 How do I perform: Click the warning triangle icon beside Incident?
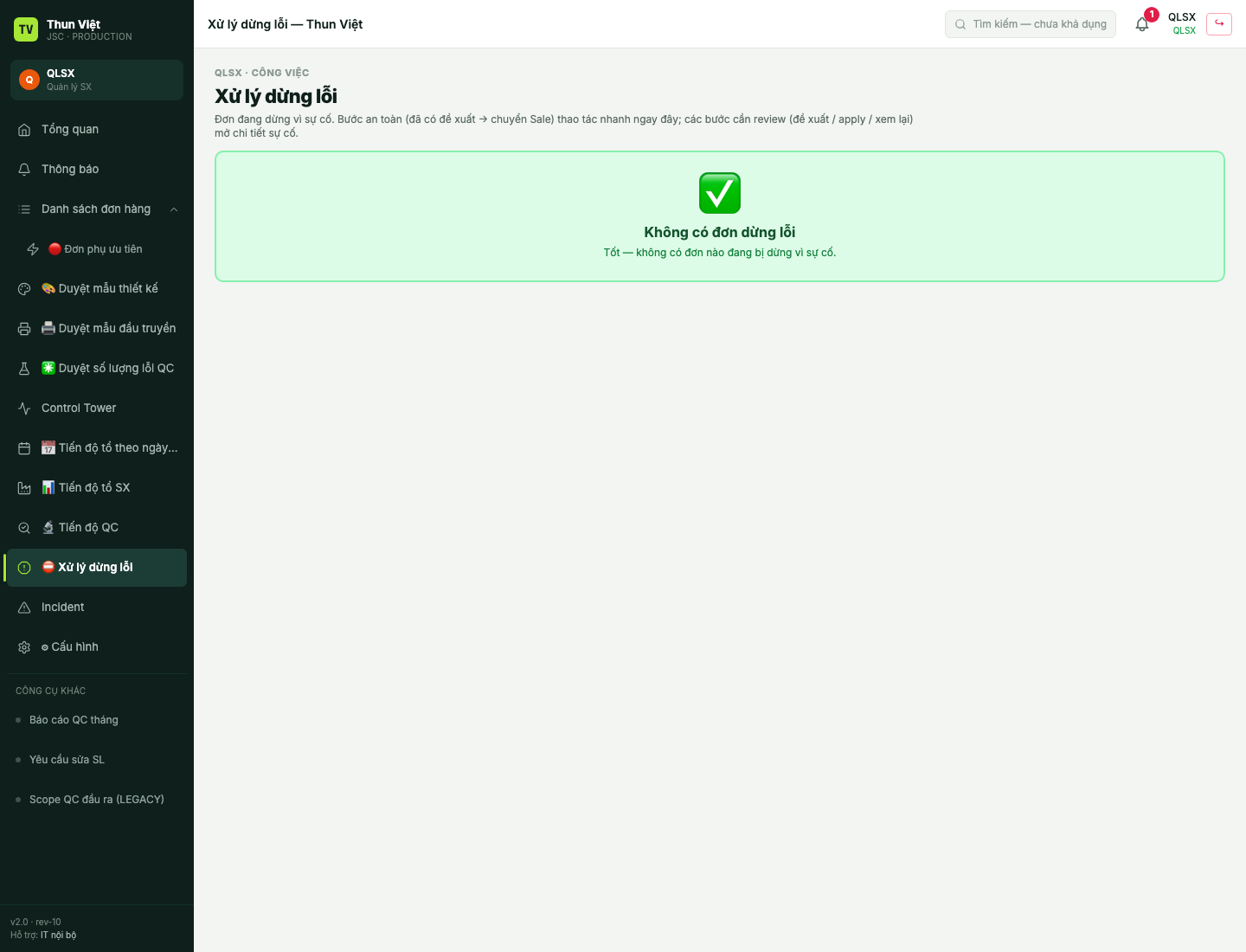(24, 608)
